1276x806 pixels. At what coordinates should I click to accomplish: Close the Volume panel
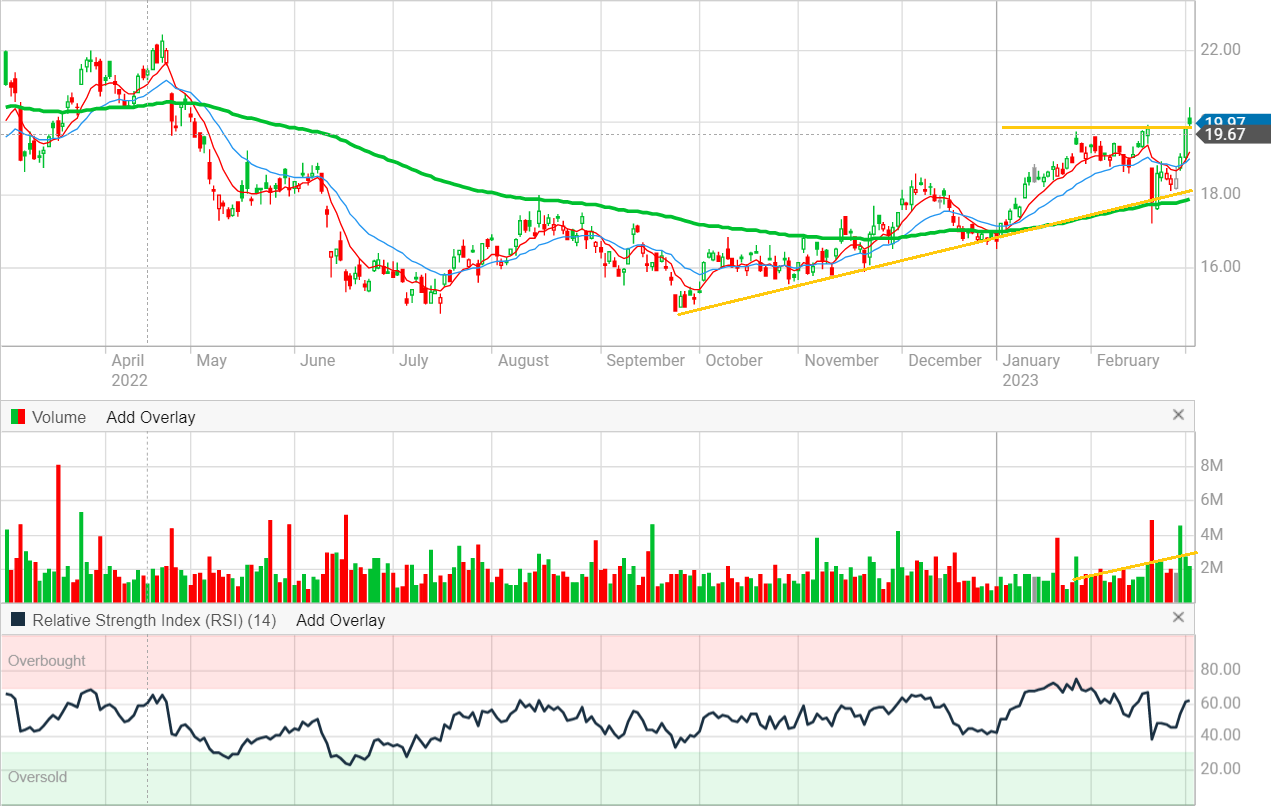(1177, 415)
